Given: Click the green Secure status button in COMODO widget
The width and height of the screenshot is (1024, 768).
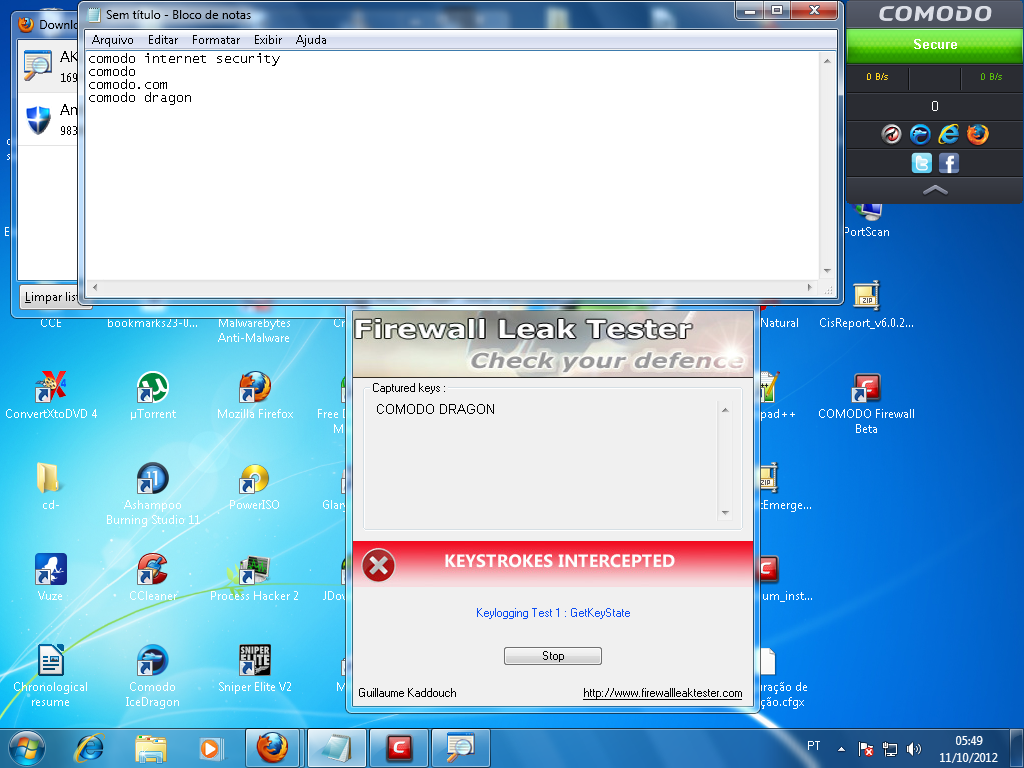Looking at the screenshot, I should click(x=935, y=44).
